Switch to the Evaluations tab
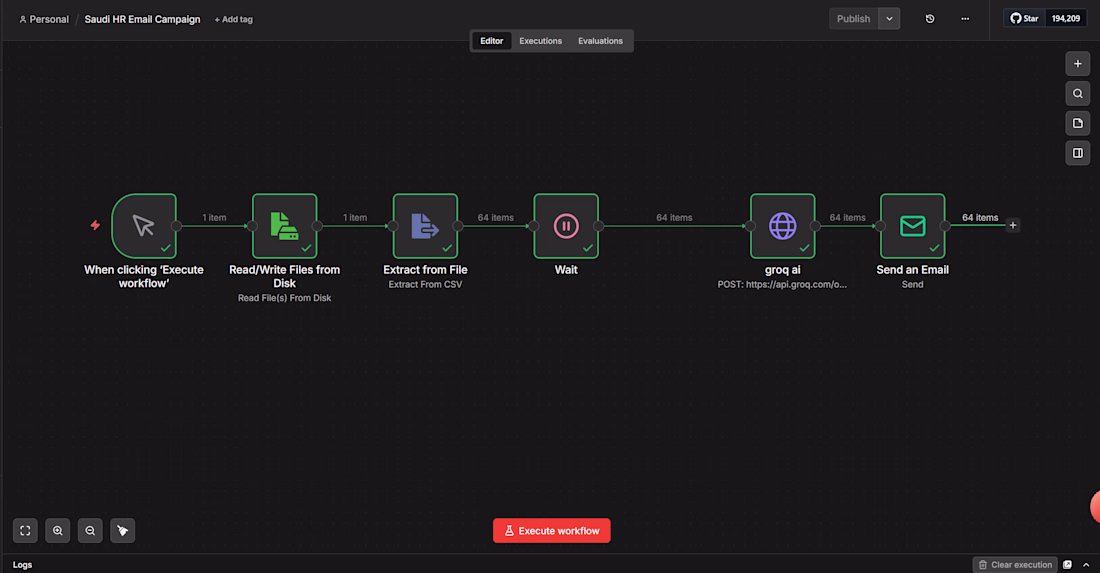 coord(600,41)
